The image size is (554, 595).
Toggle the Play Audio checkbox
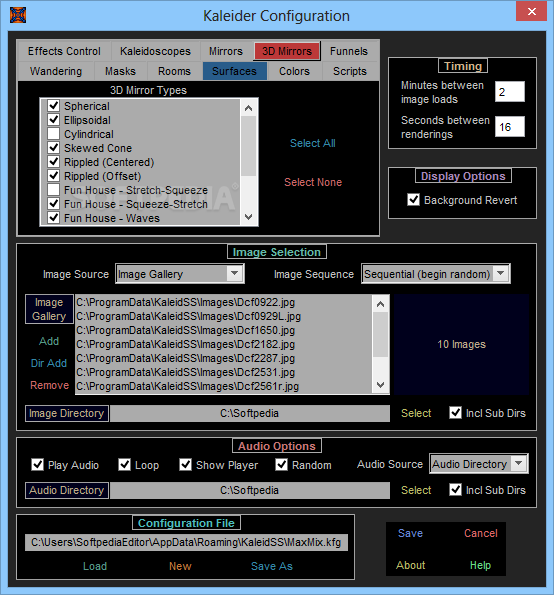(x=37, y=464)
